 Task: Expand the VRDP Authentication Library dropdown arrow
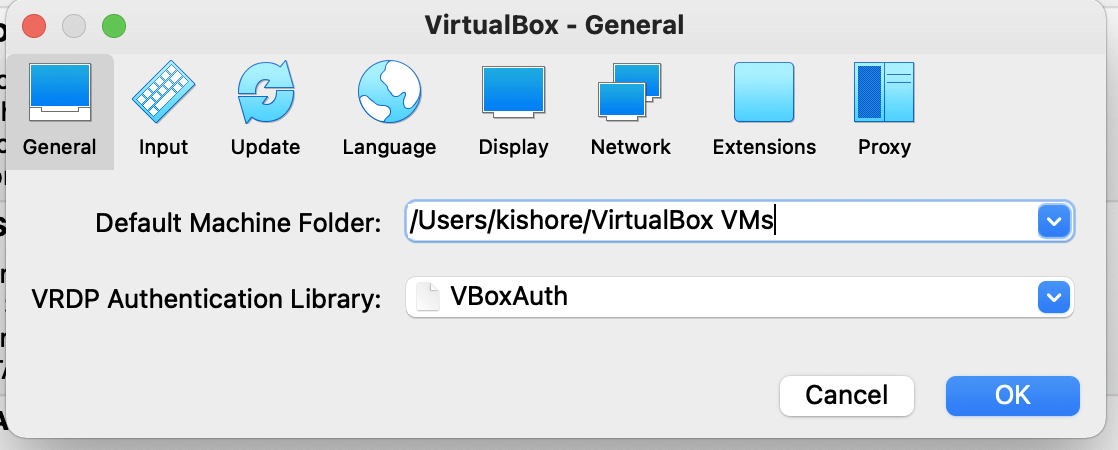1054,297
